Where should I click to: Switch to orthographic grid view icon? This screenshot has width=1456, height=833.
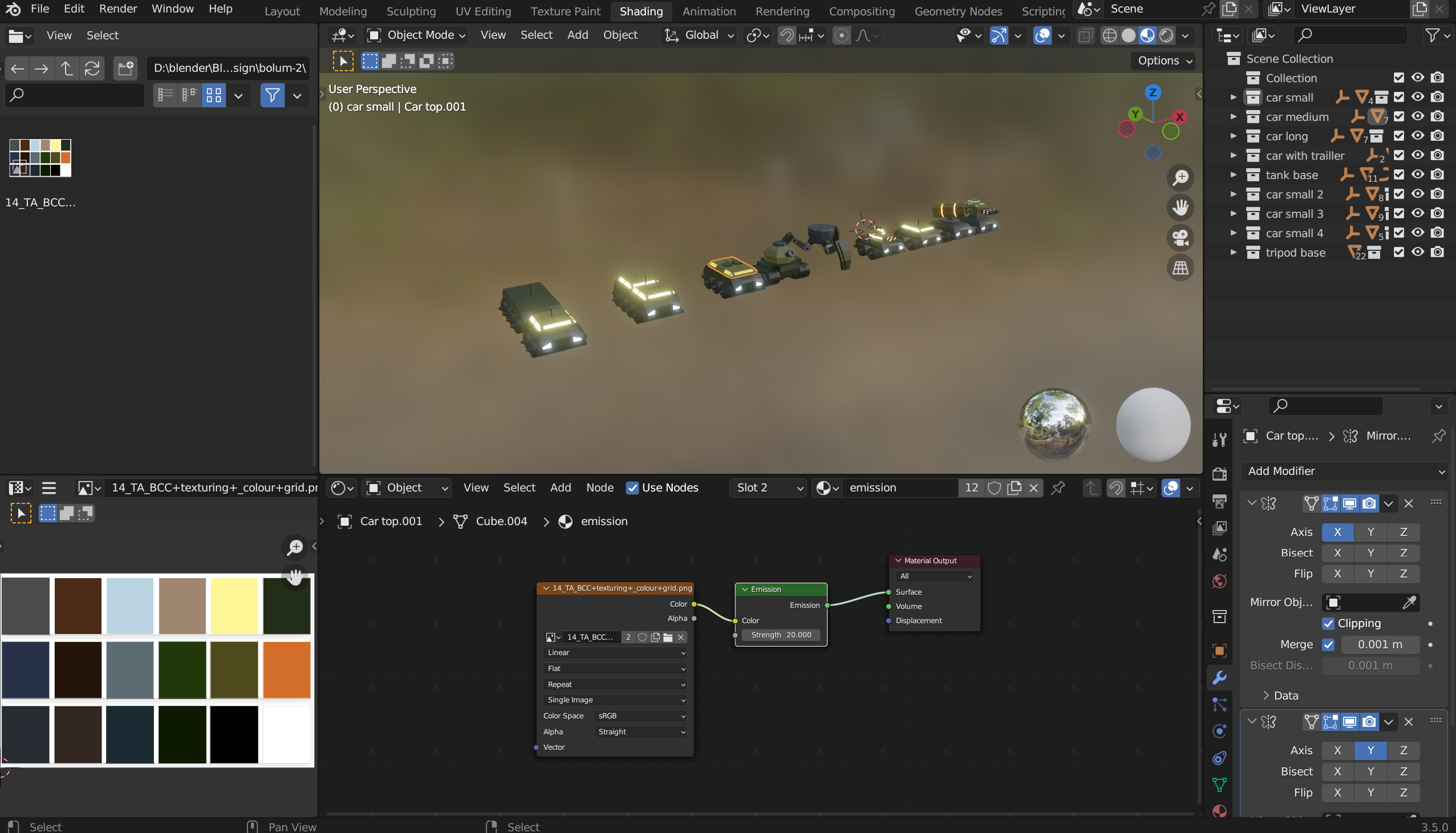click(1180, 268)
